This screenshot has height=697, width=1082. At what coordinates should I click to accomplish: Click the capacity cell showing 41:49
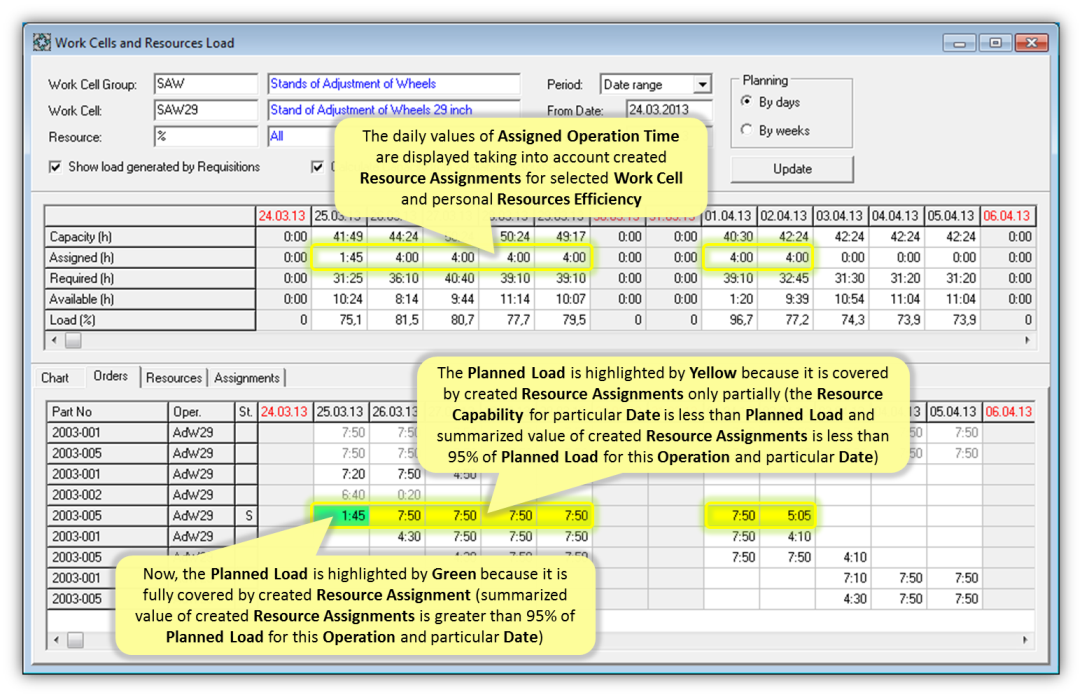coord(339,237)
